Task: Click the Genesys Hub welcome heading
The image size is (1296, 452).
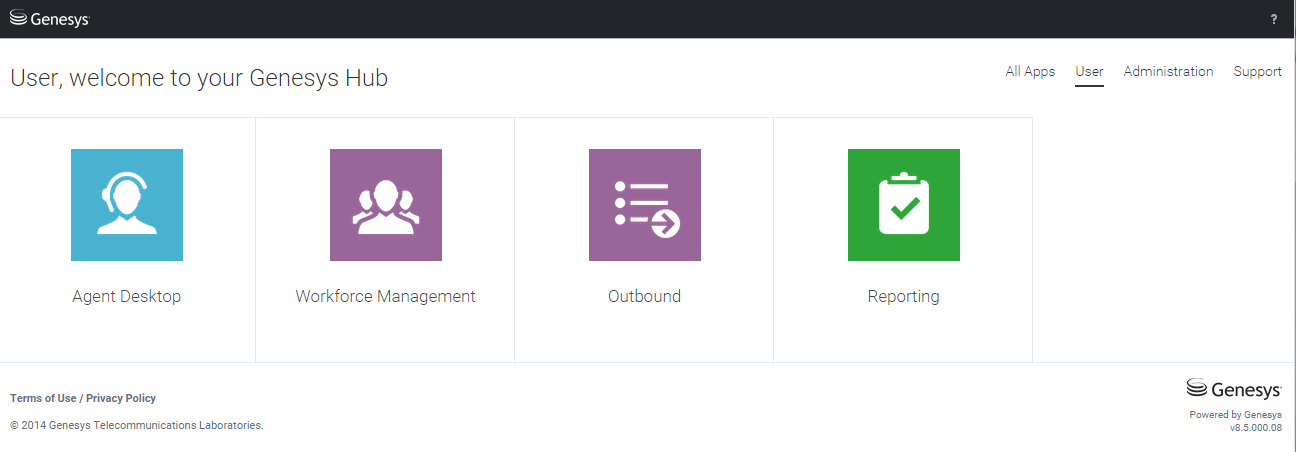Action: 199,78
